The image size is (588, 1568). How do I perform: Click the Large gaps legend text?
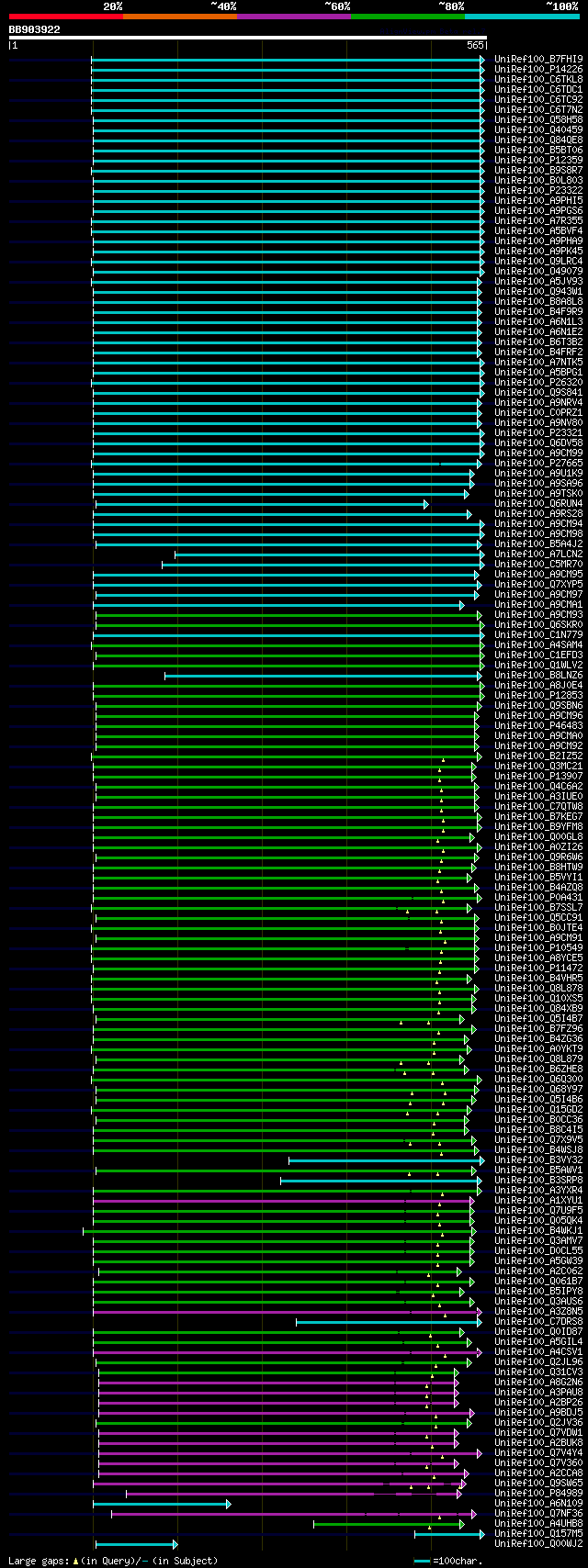pos(113,1561)
